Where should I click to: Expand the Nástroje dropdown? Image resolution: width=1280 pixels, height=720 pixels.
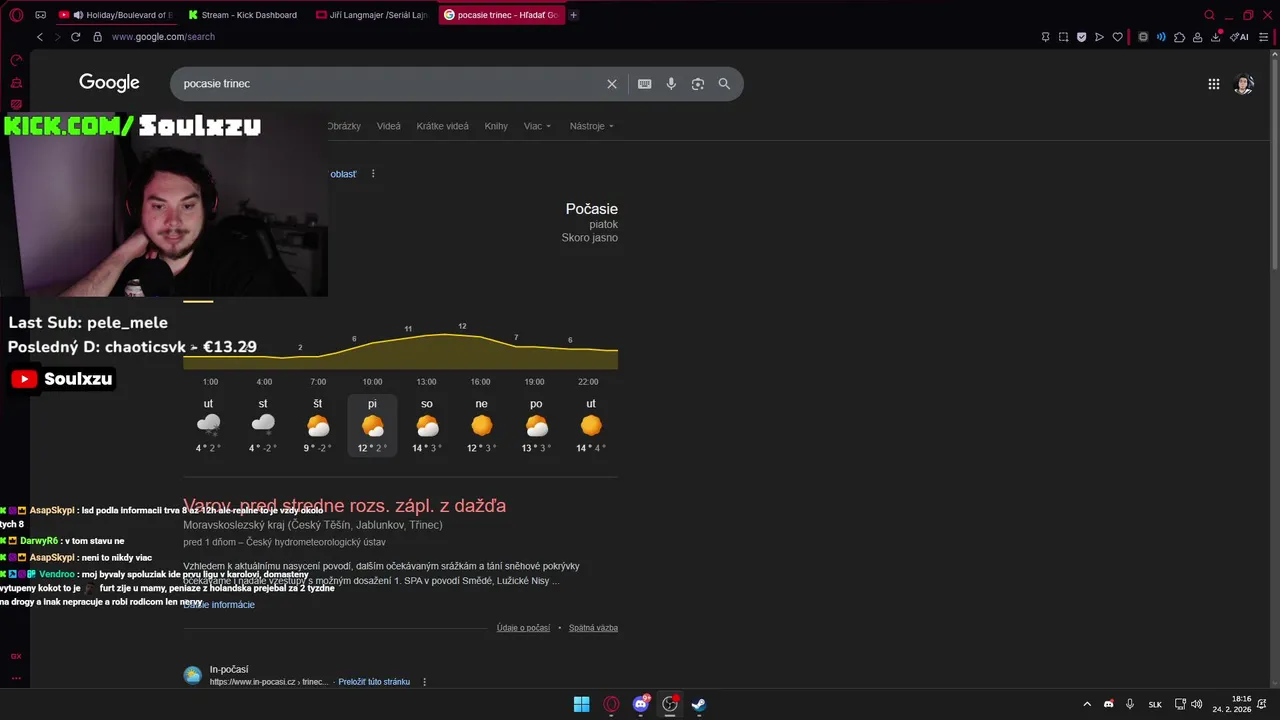click(592, 126)
